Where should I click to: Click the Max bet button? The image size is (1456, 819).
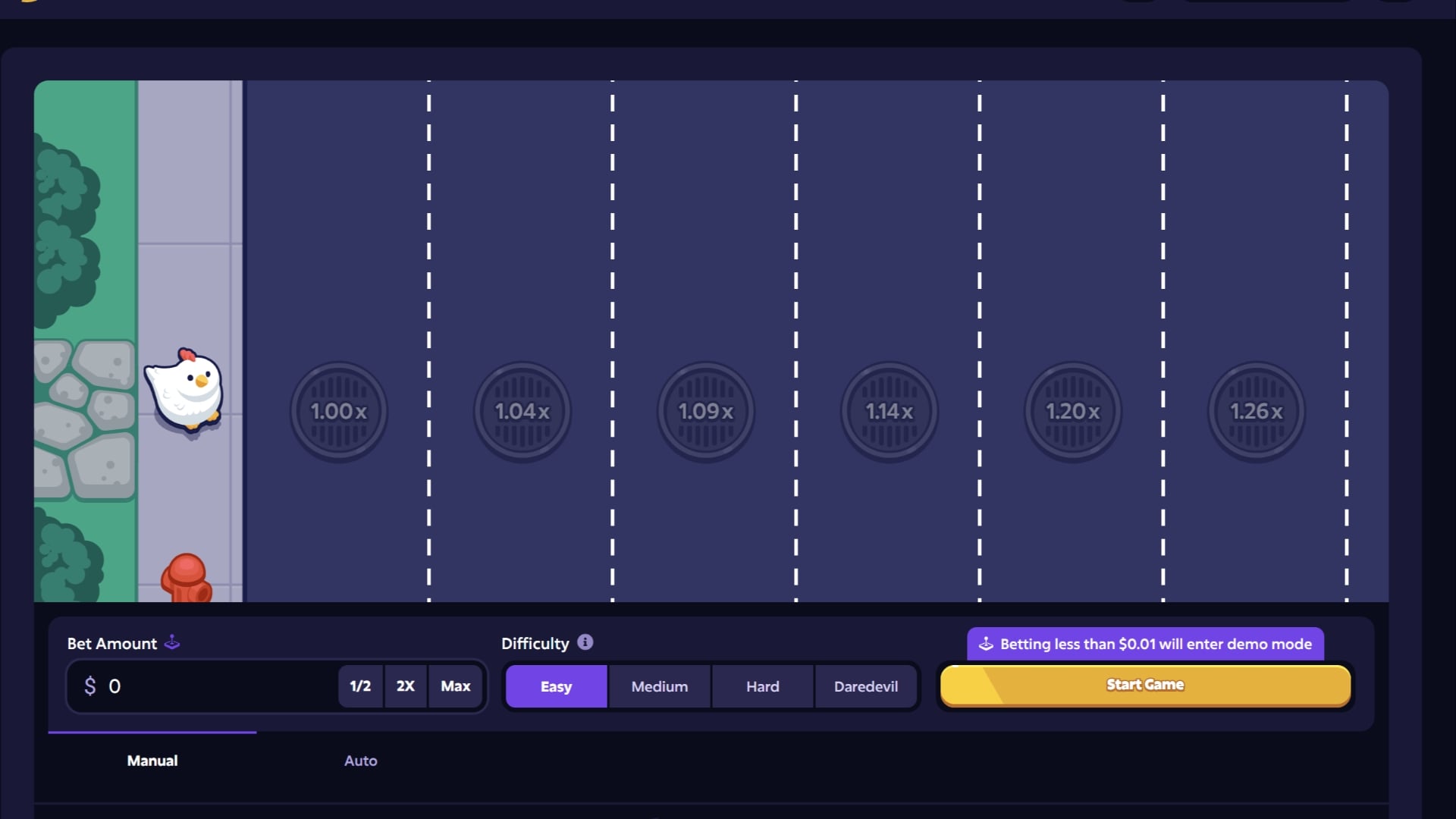click(455, 686)
